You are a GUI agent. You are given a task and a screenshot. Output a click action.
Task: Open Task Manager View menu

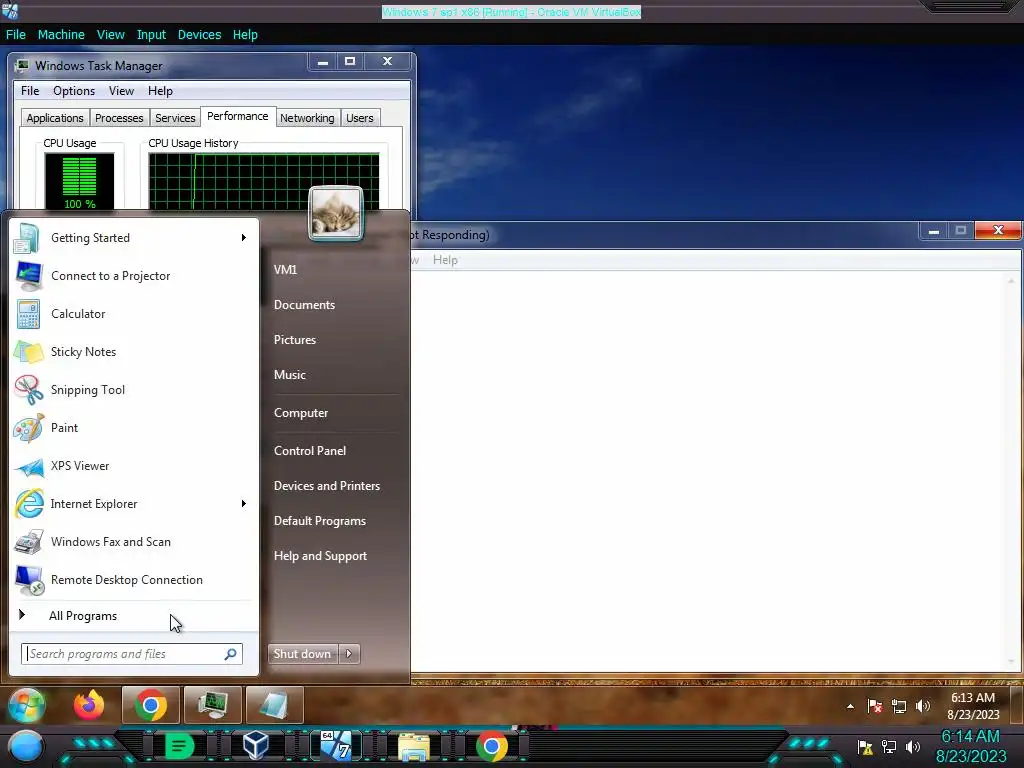[121, 91]
